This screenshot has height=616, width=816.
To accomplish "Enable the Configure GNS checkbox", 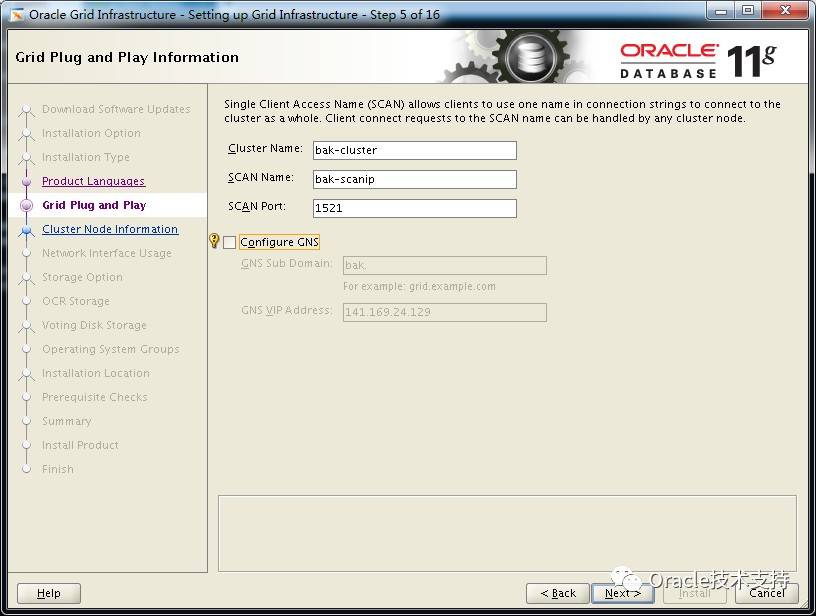I will tap(230, 242).
